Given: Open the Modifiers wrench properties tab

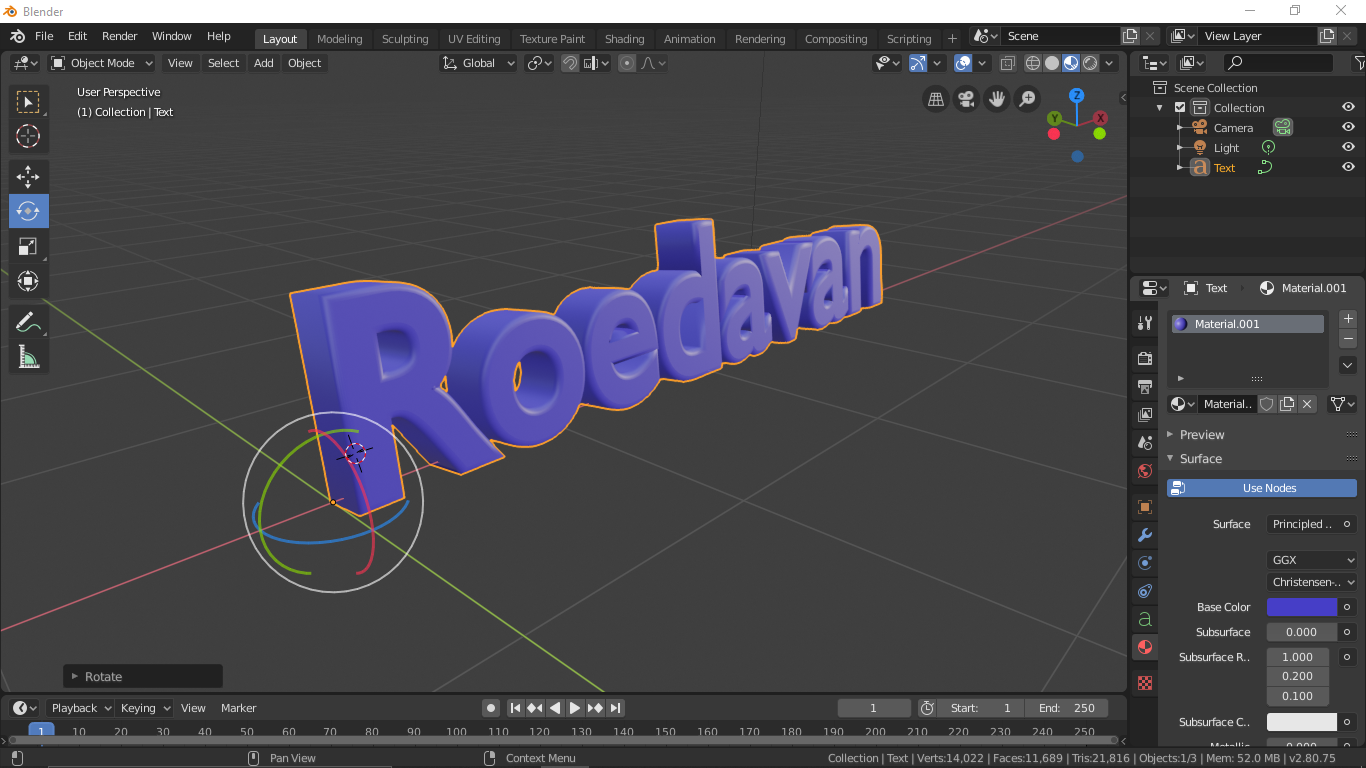Looking at the screenshot, I should 1145,535.
